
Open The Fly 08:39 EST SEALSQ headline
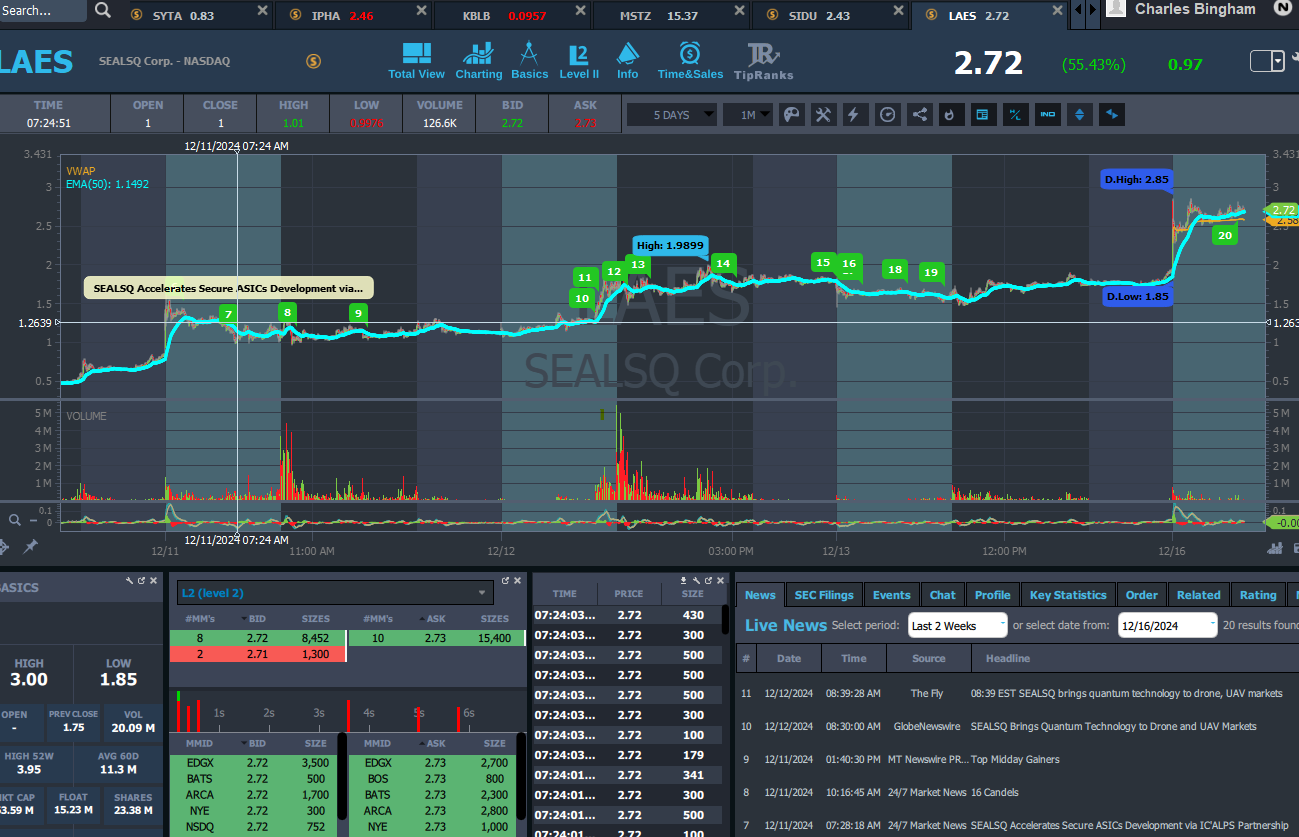(1126, 693)
